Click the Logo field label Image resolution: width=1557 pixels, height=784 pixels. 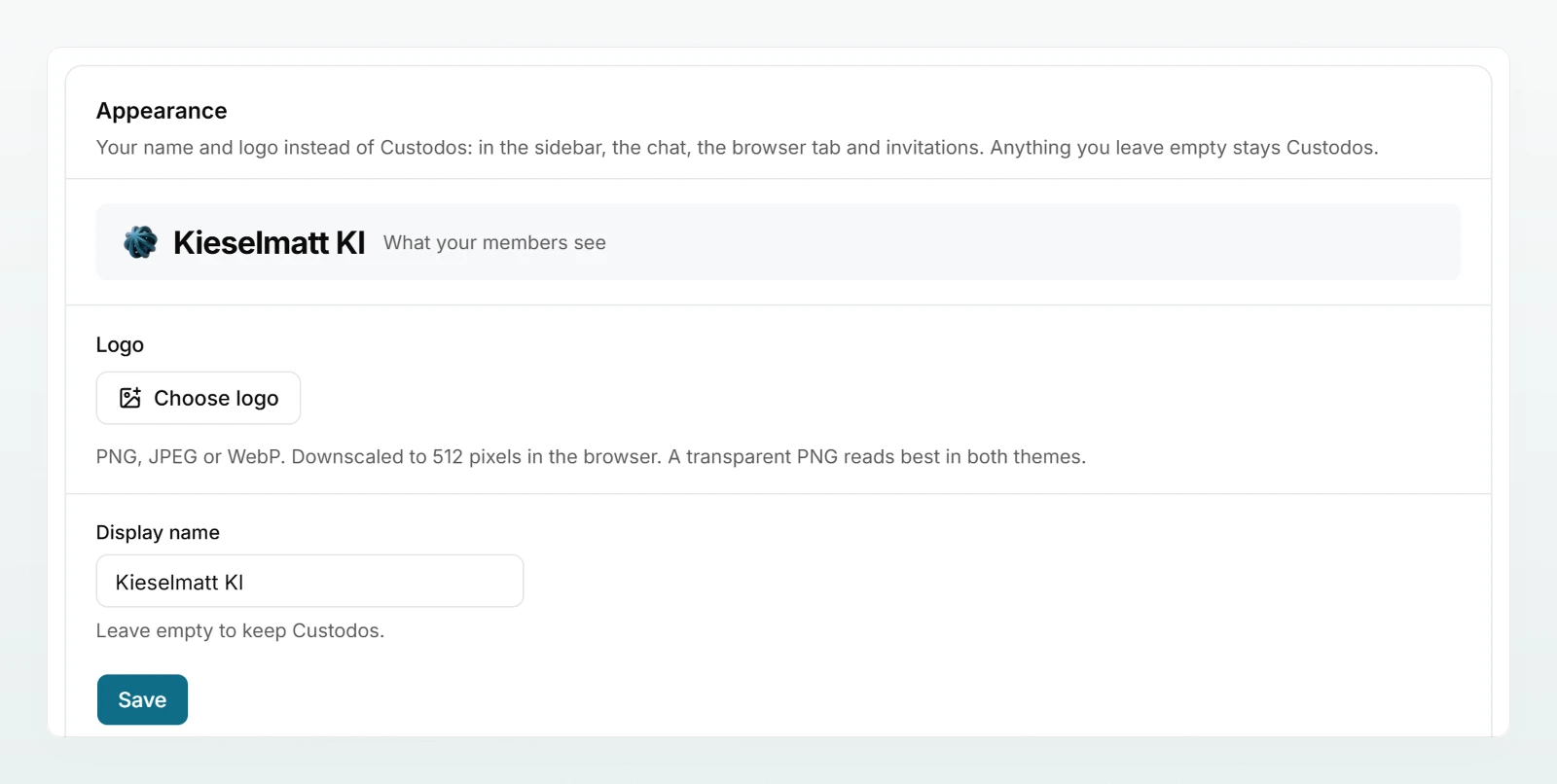(x=120, y=345)
